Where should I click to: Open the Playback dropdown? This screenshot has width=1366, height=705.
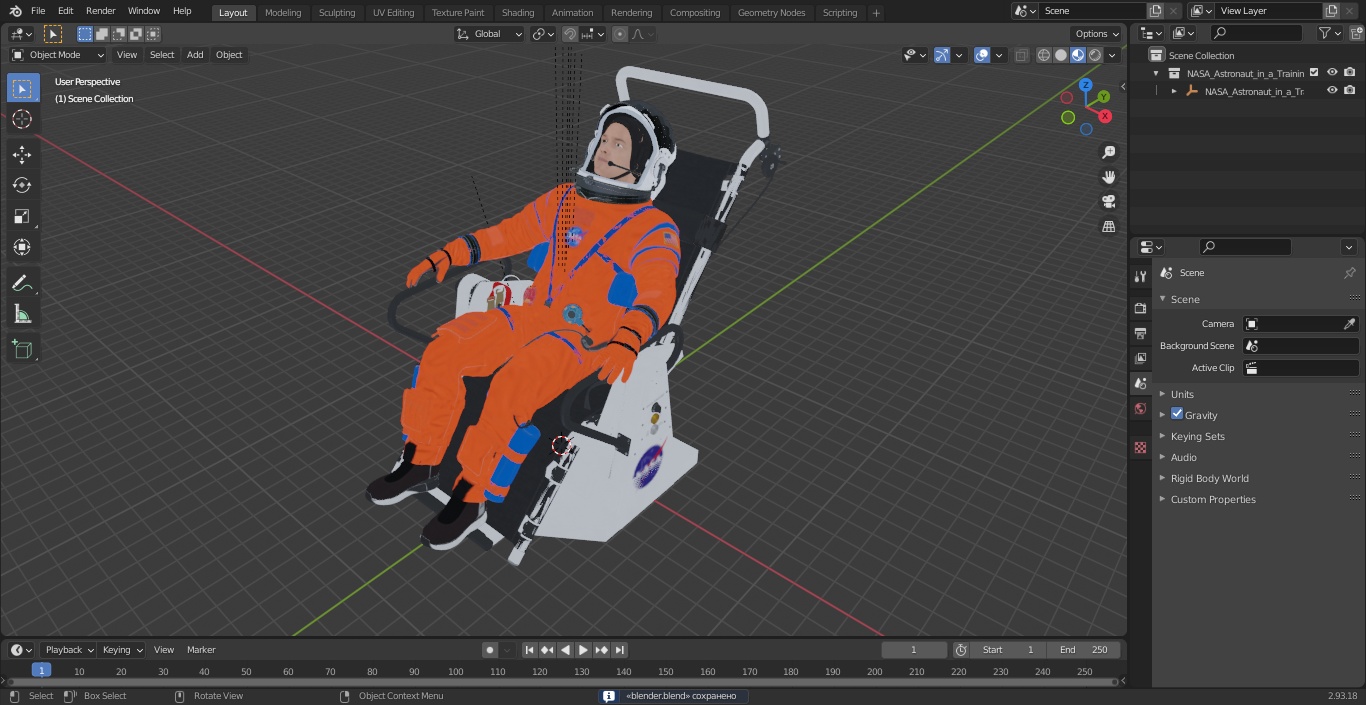click(68, 650)
